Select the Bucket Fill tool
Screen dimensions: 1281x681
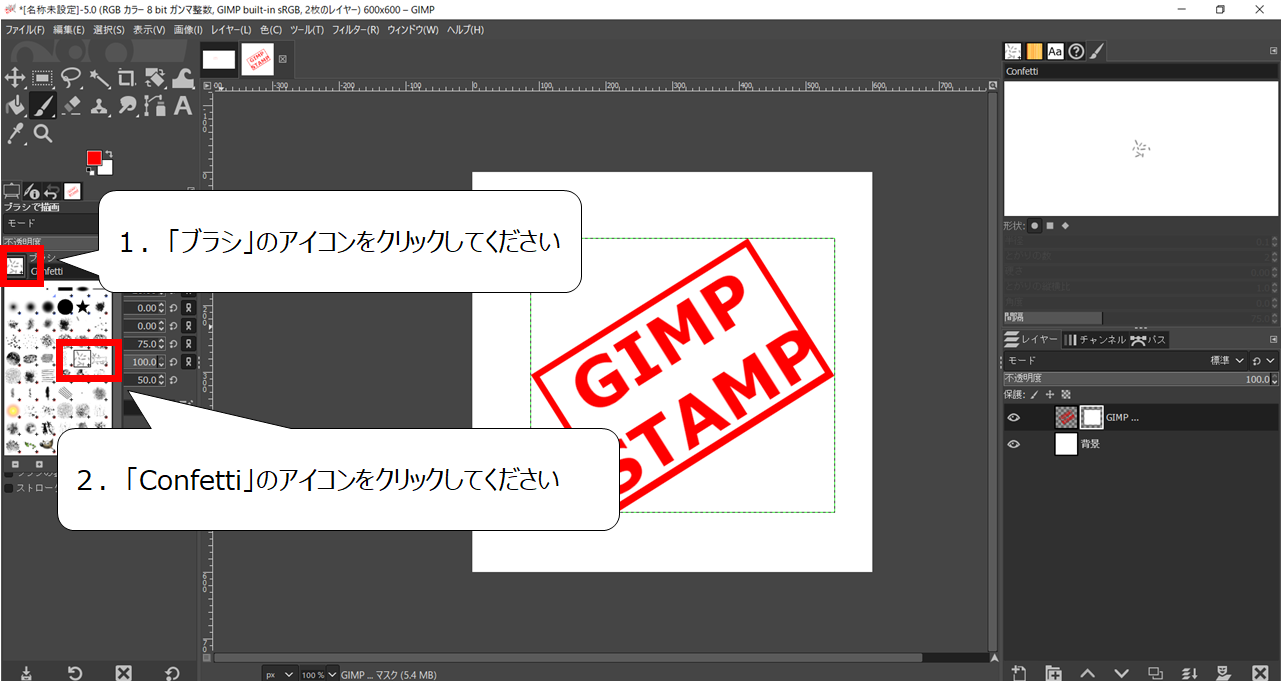[15, 105]
